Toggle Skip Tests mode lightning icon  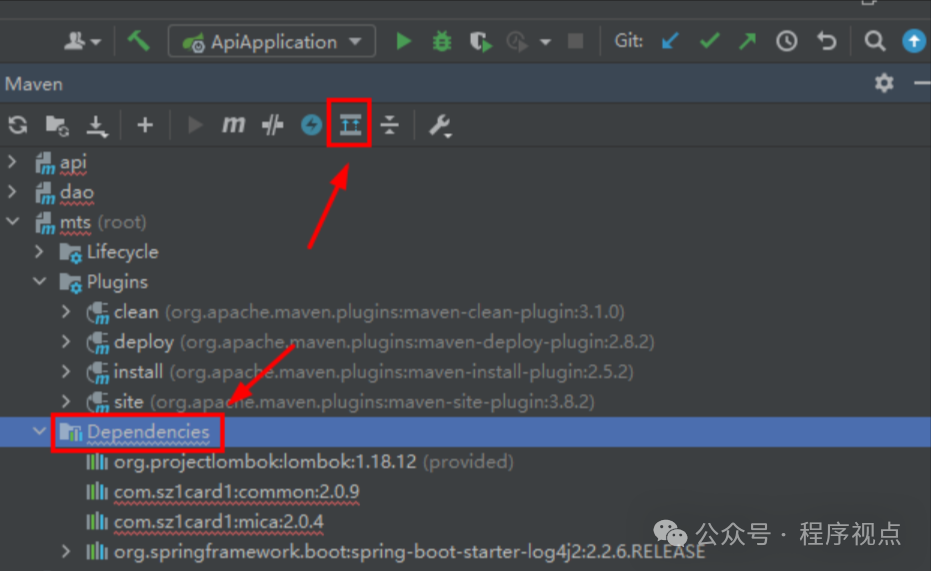click(x=311, y=125)
